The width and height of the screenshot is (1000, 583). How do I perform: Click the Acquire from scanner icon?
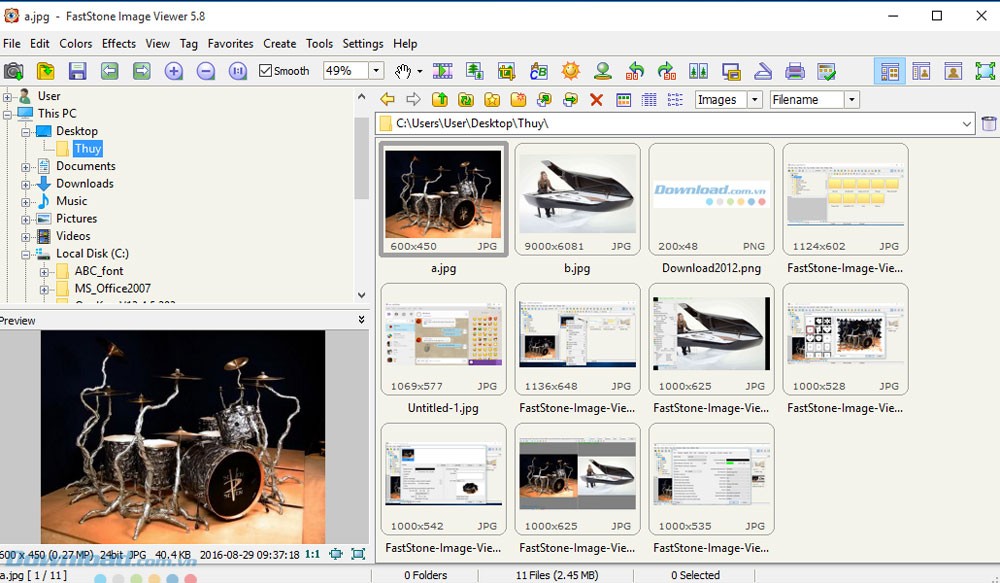pos(762,70)
